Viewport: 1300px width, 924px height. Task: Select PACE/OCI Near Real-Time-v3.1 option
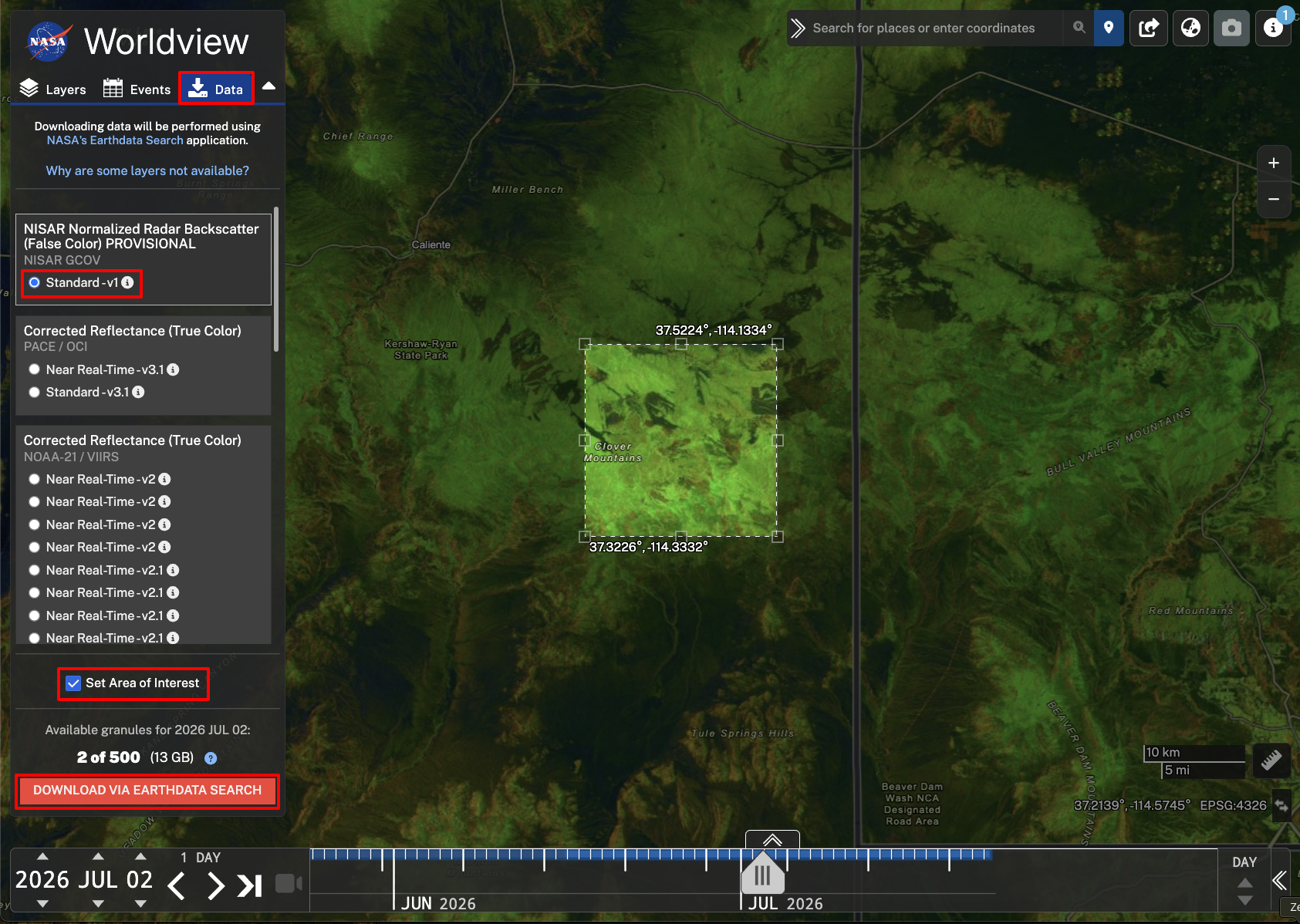point(35,369)
